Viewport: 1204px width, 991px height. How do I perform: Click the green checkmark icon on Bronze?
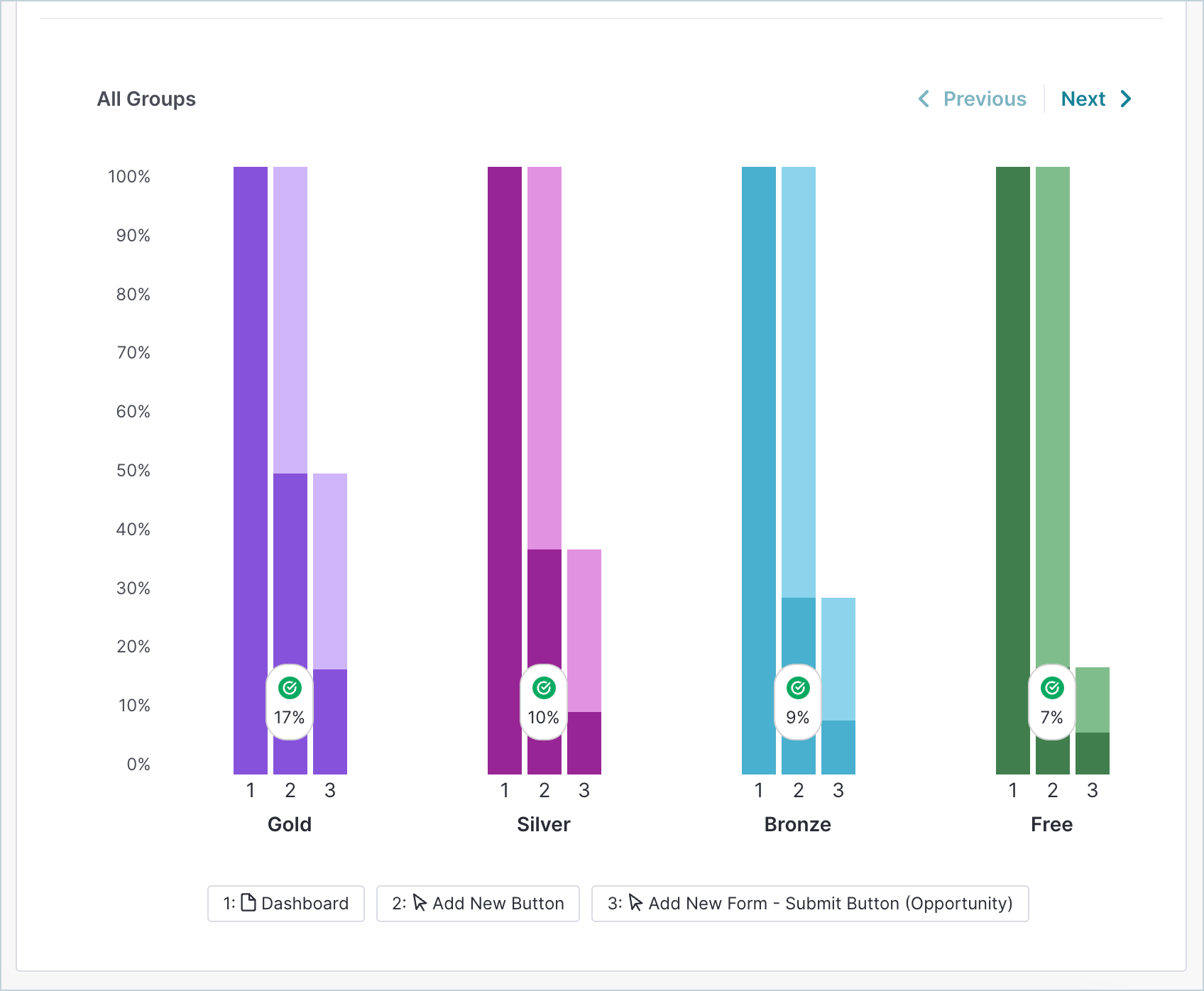point(798,688)
